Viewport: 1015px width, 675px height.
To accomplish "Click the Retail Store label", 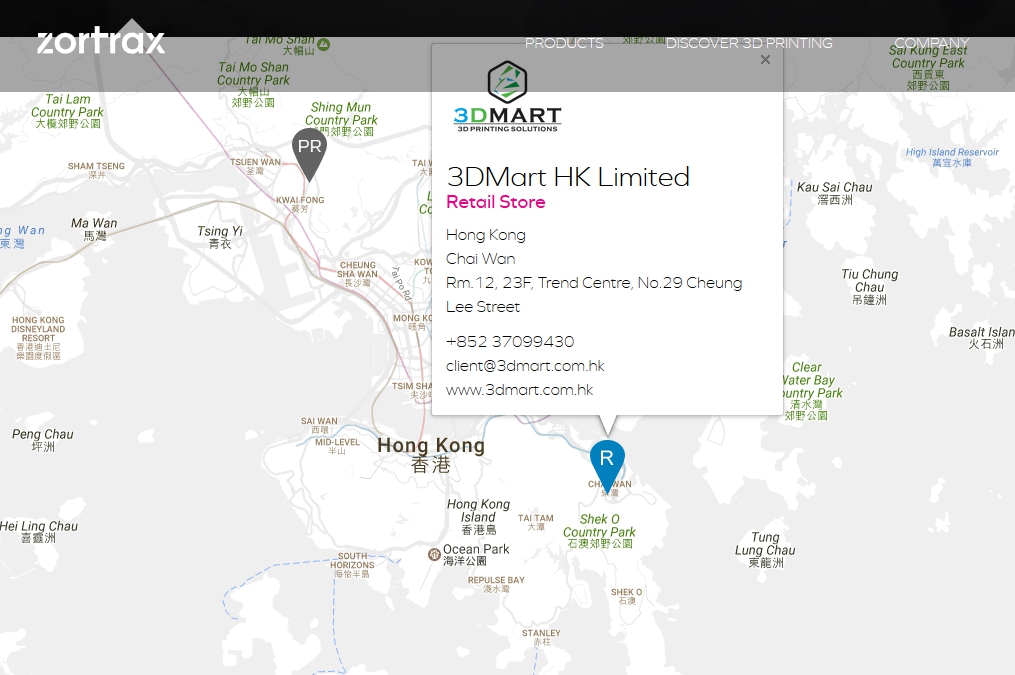I will point(496,203).
